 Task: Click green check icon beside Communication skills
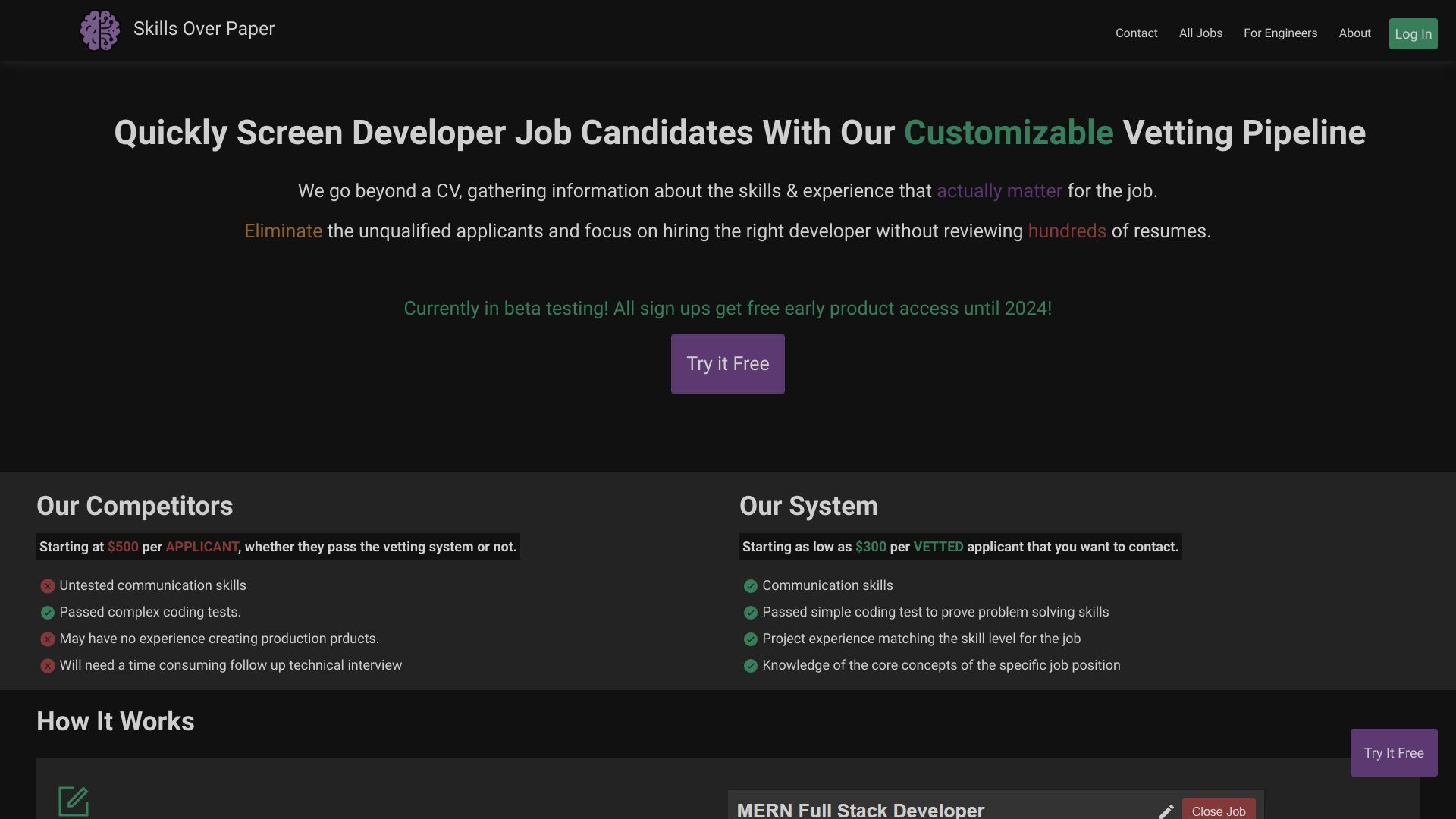tap(751, 586)
